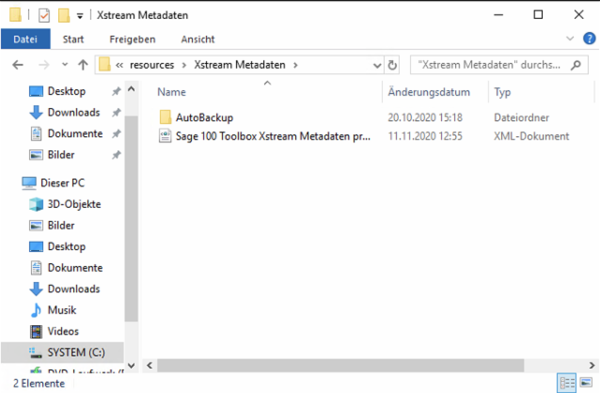Click the navigation pane vertical scrollbar thumb
This screenshot has width=600, height=393.
point(131,219)
